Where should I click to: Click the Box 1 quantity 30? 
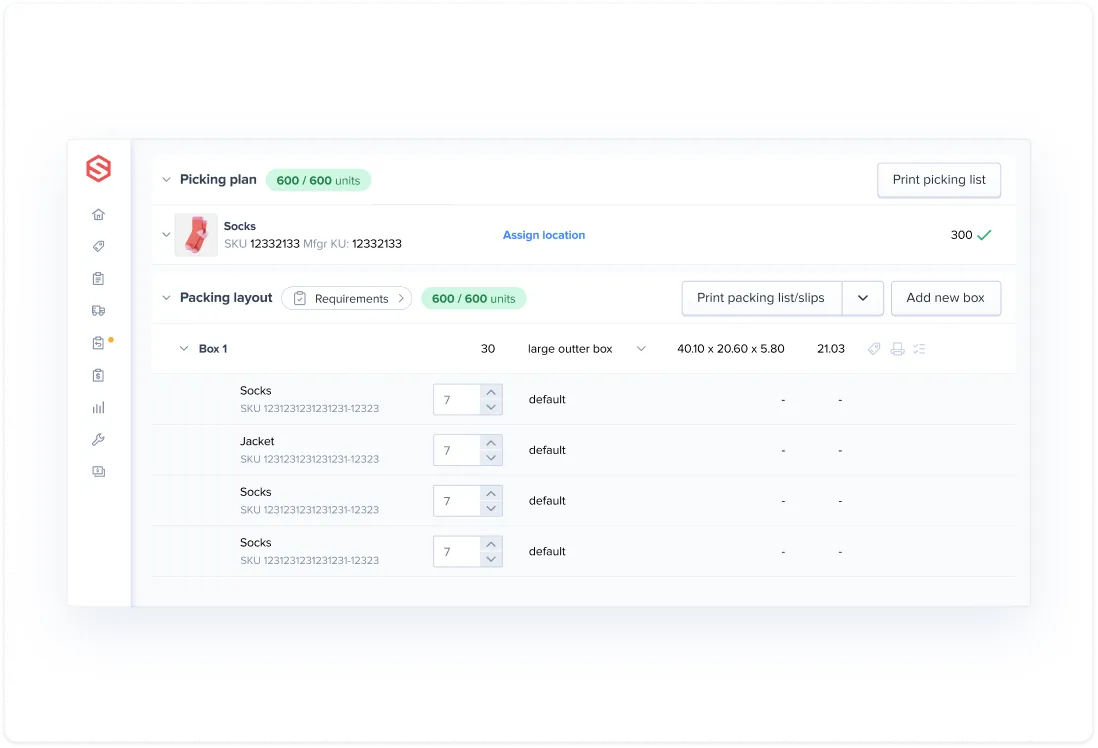tap(488, 349)
